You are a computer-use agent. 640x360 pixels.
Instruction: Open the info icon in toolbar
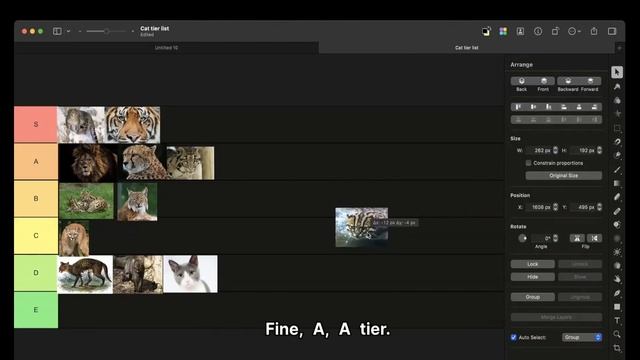pyautogui.click(x=538, y=31)
